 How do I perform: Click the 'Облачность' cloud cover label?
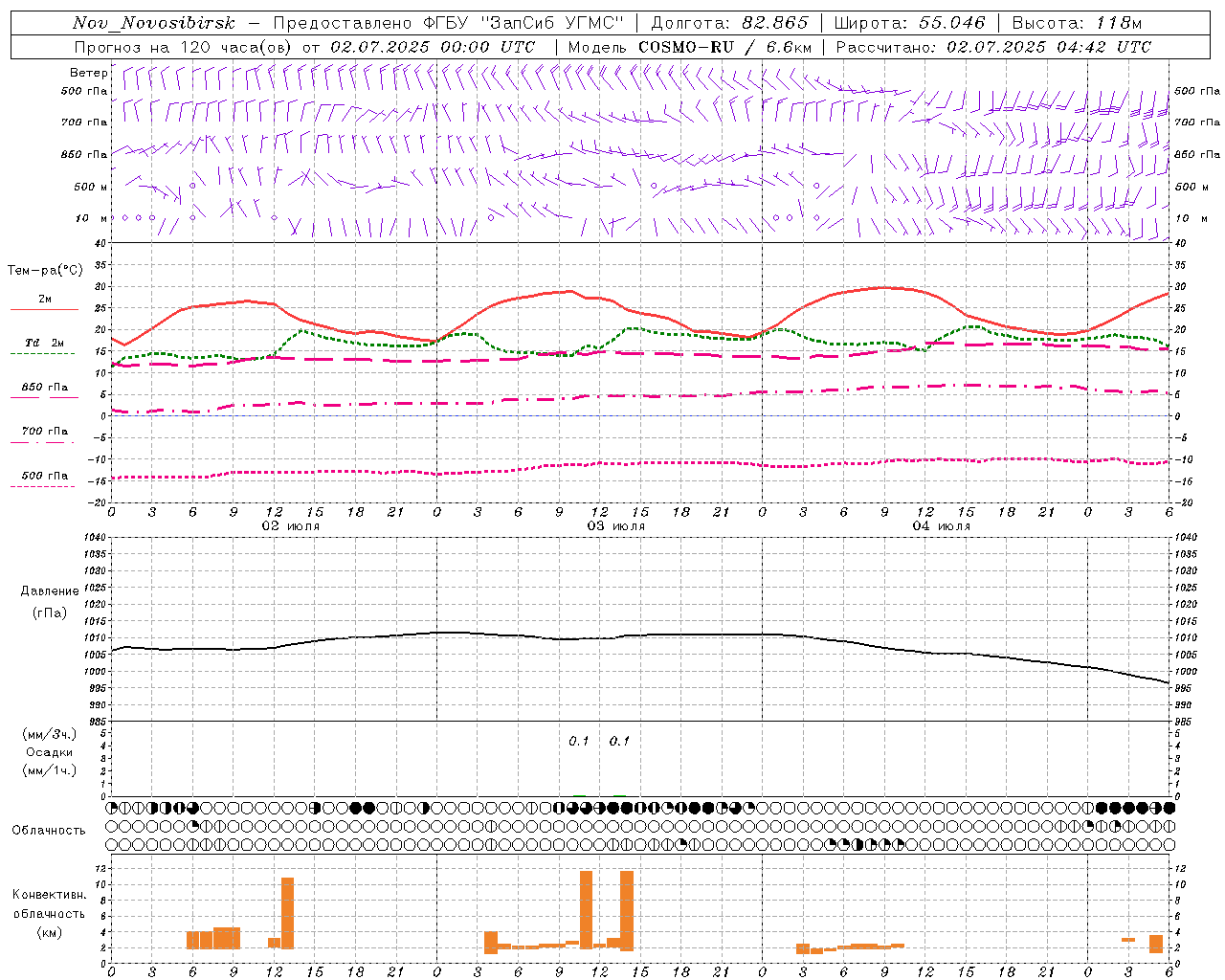point(49,831)
